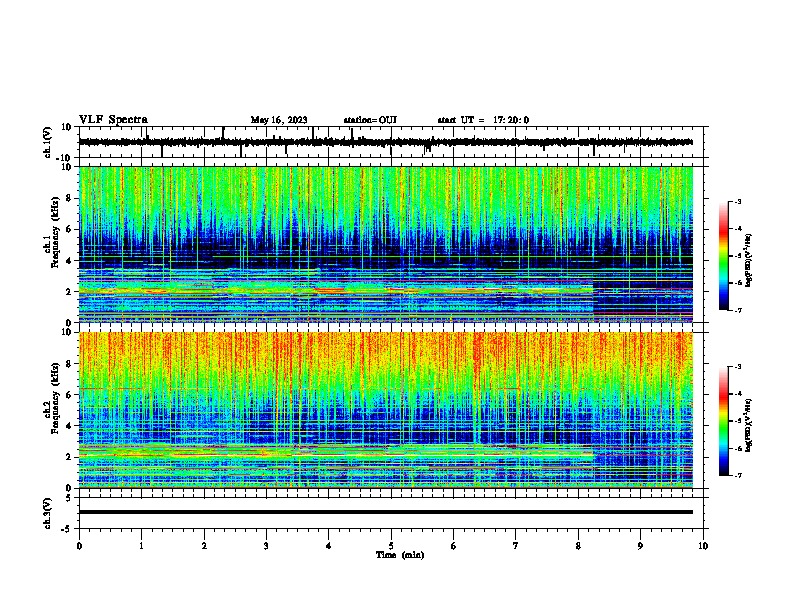
Task: Click the thick black ch.3 trace line
Action: tap(385, 512)
